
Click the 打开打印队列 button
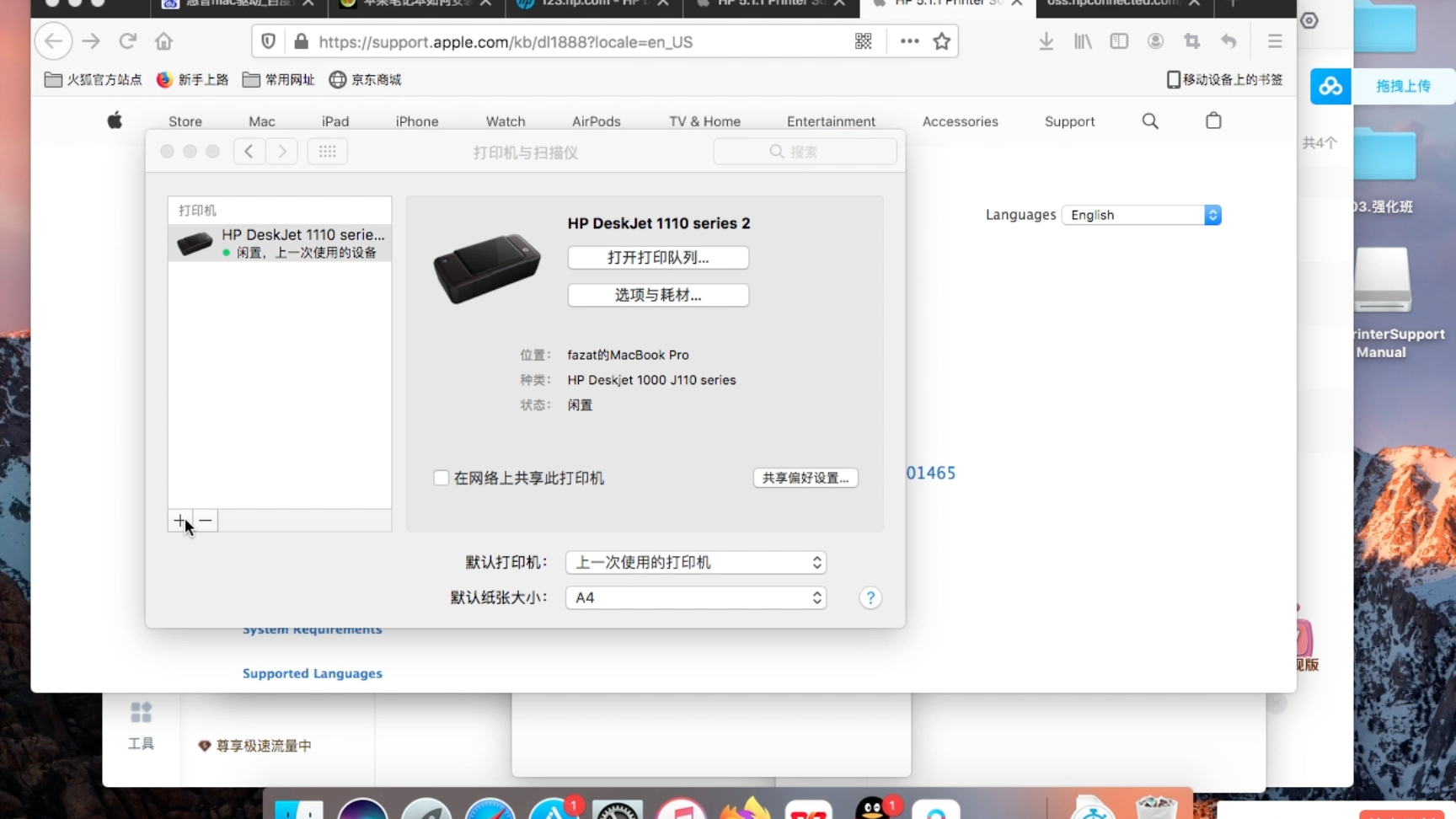(658, 258)
